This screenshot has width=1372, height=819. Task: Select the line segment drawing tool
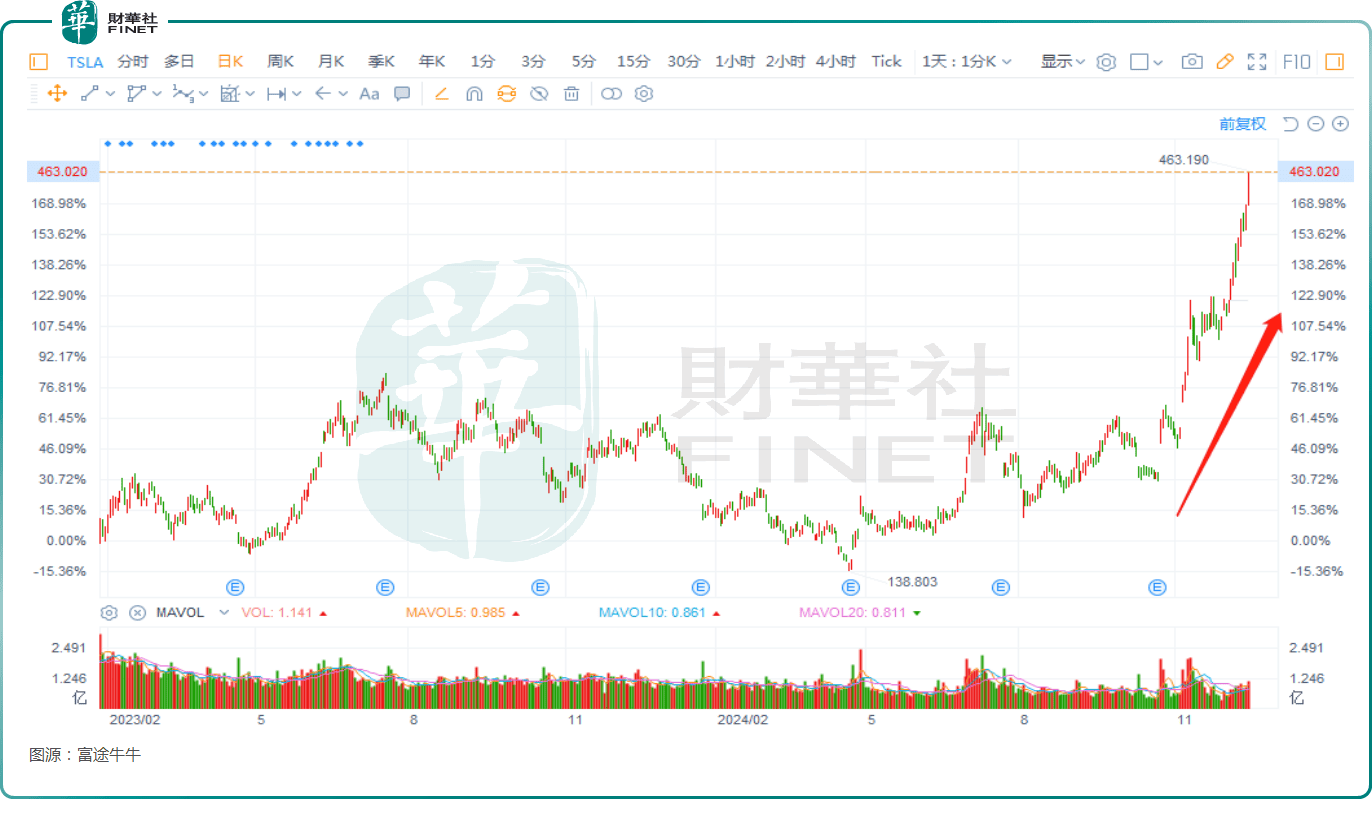(89, 94)
